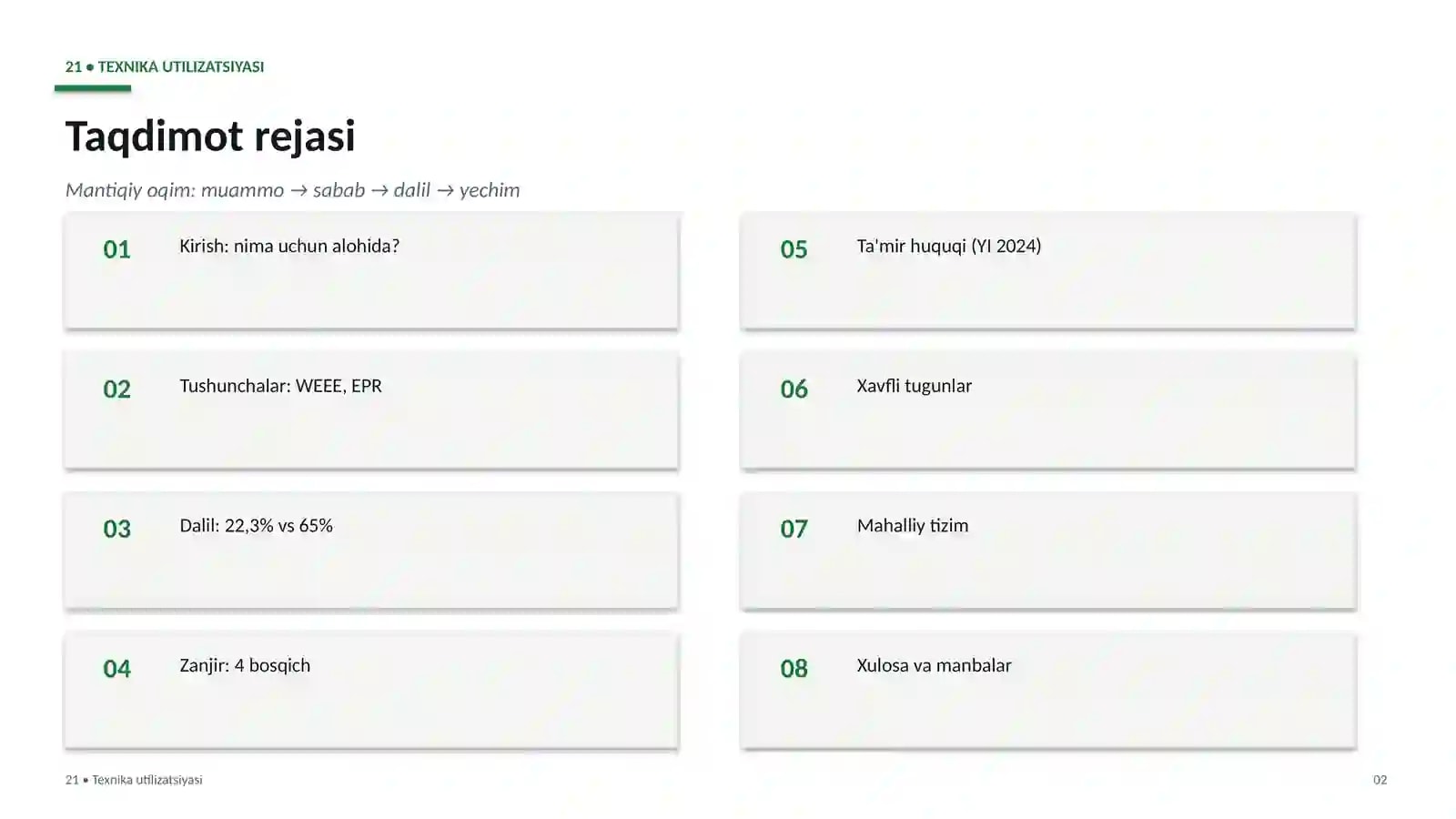
Task: Select the 01 Kirish agenda card
Action: 371,270
